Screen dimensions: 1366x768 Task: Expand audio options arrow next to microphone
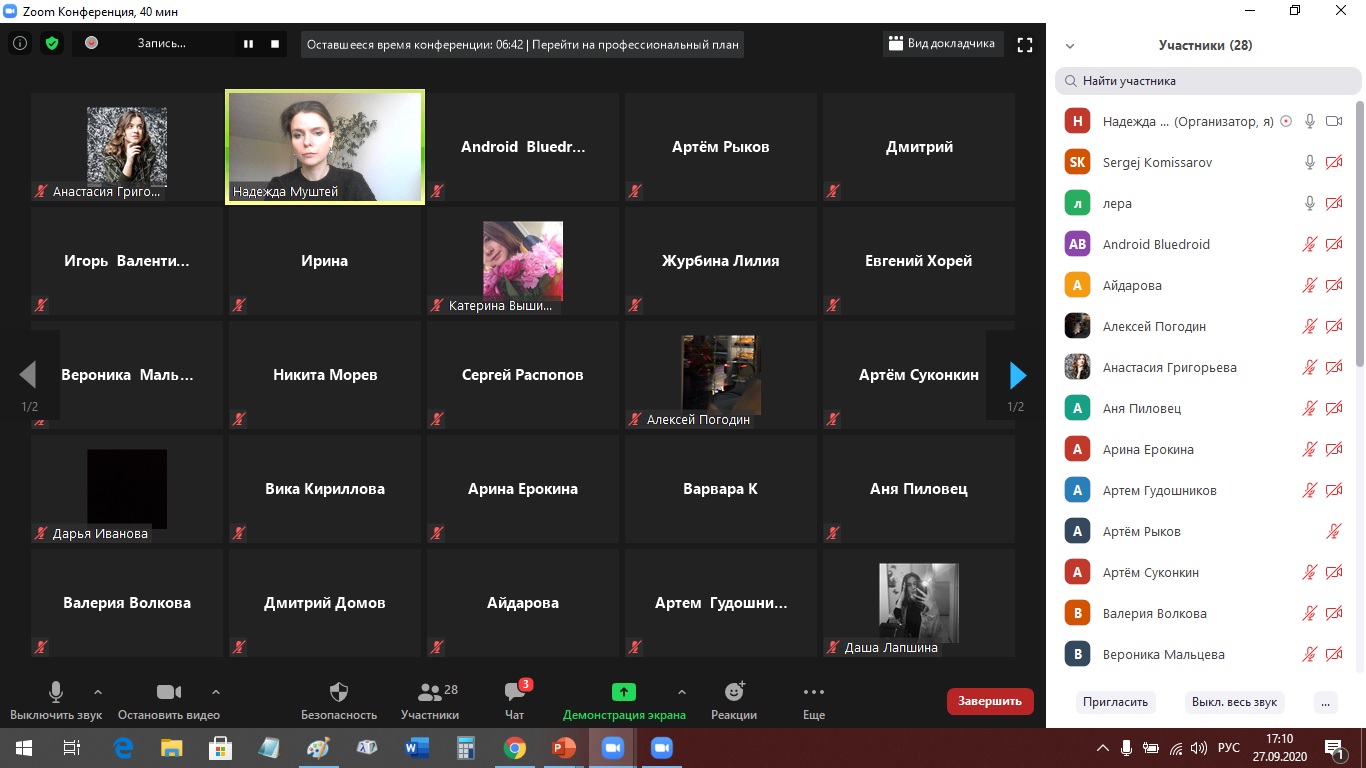[98, 692]
